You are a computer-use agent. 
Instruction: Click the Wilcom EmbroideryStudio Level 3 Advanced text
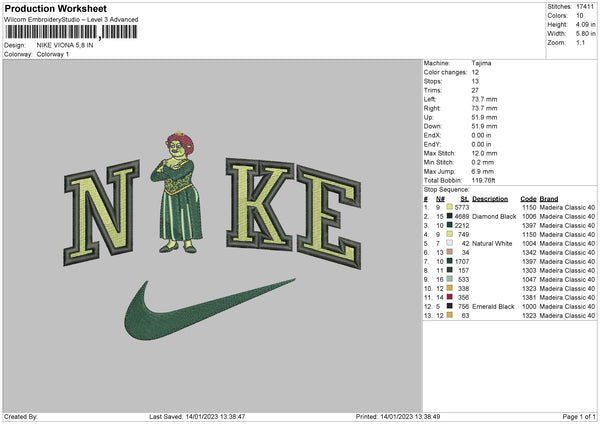click(71, 20)
